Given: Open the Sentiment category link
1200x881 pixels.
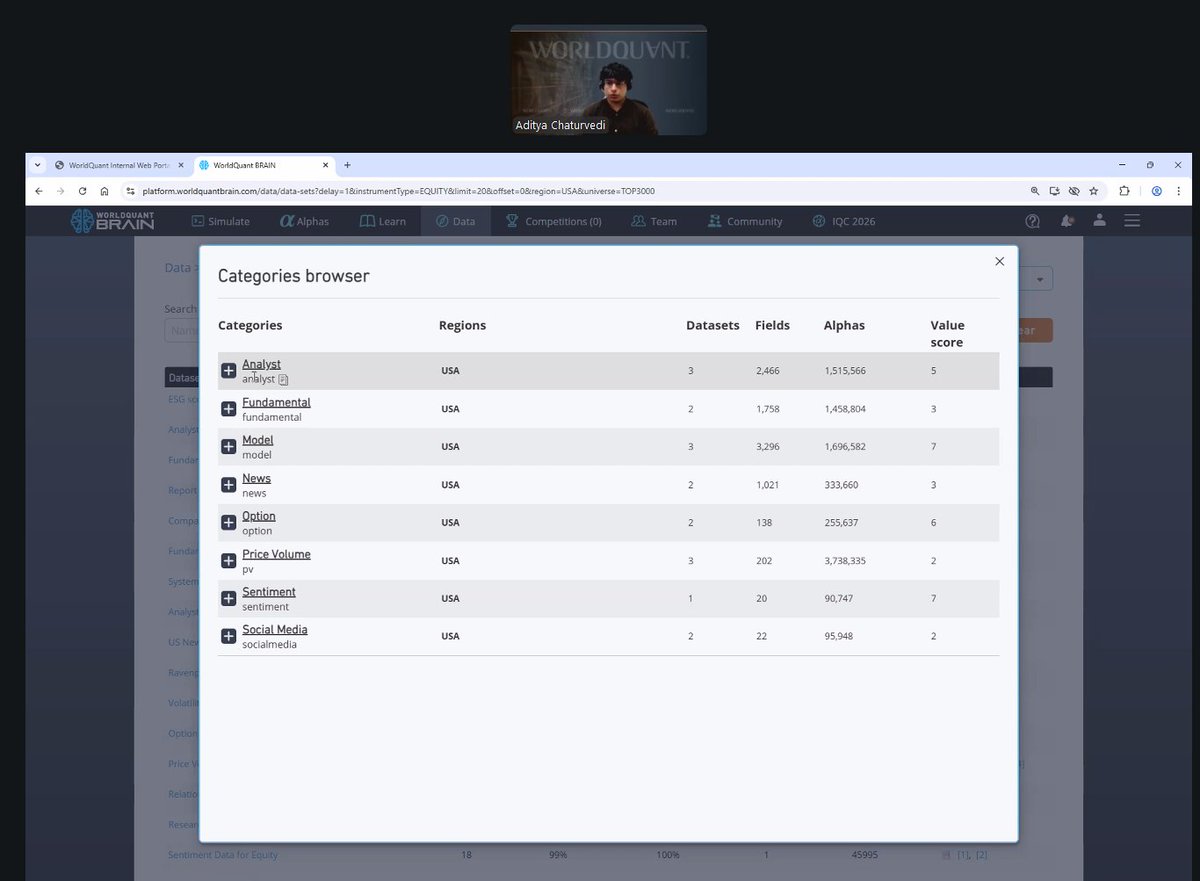Looking at the screenshot, I should (268, 592).
